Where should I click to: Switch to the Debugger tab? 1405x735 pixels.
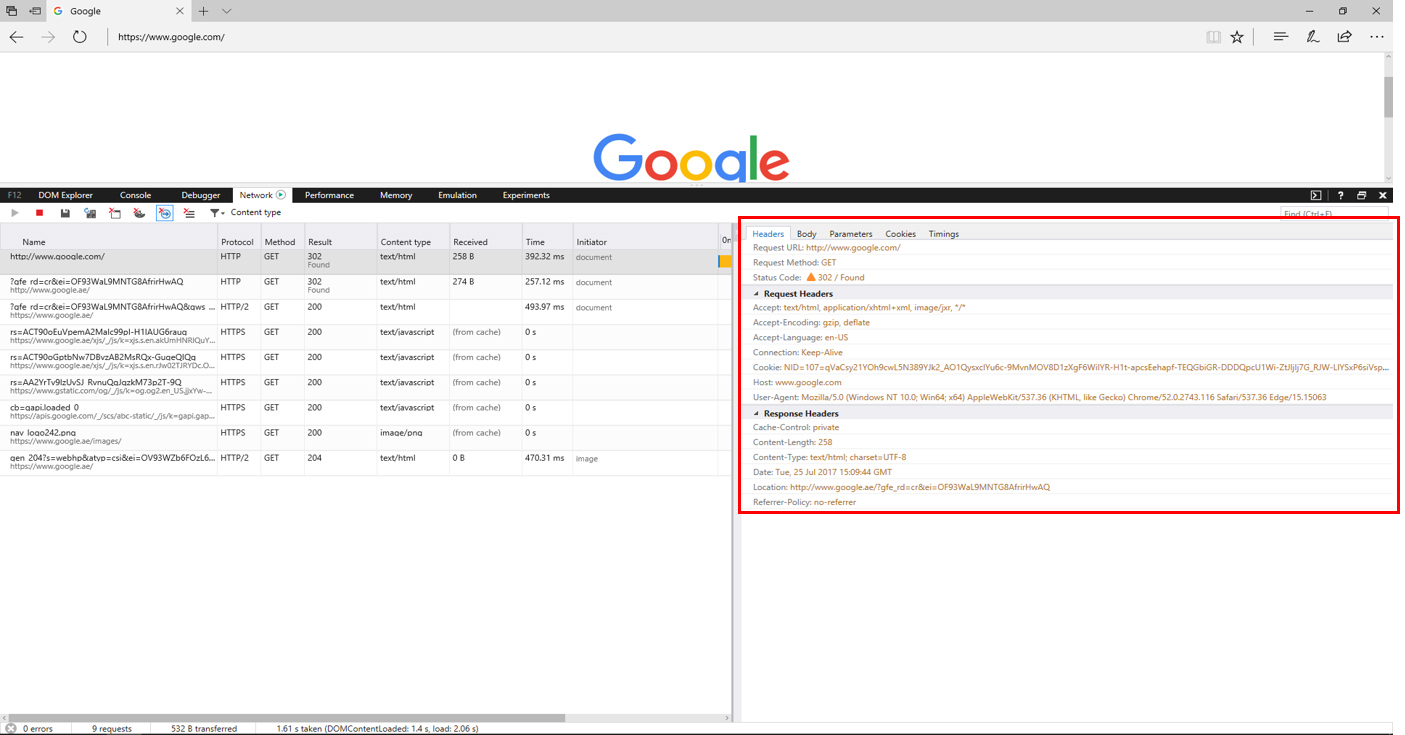(x=201, y=195)
